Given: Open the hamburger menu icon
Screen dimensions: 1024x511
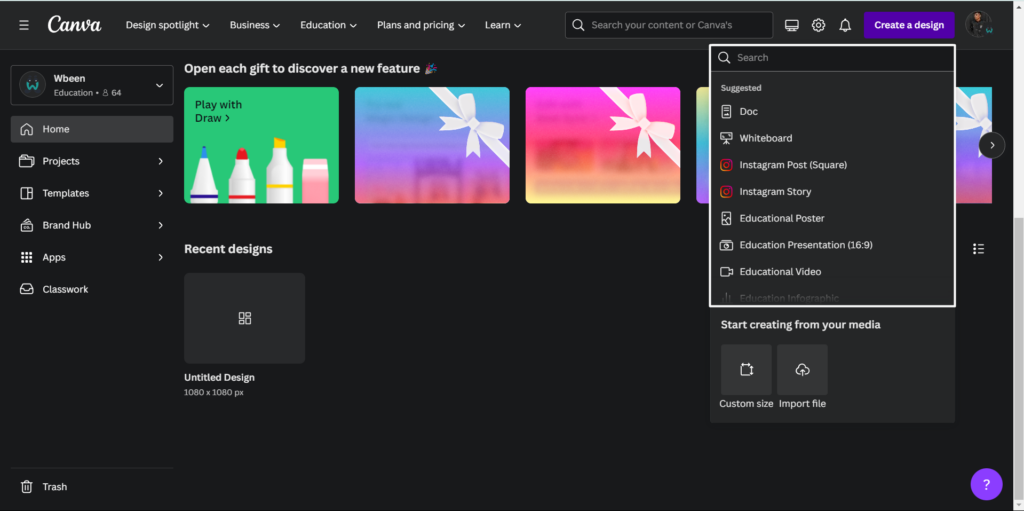Looking at the screenshot, I should tap(24, 25).
